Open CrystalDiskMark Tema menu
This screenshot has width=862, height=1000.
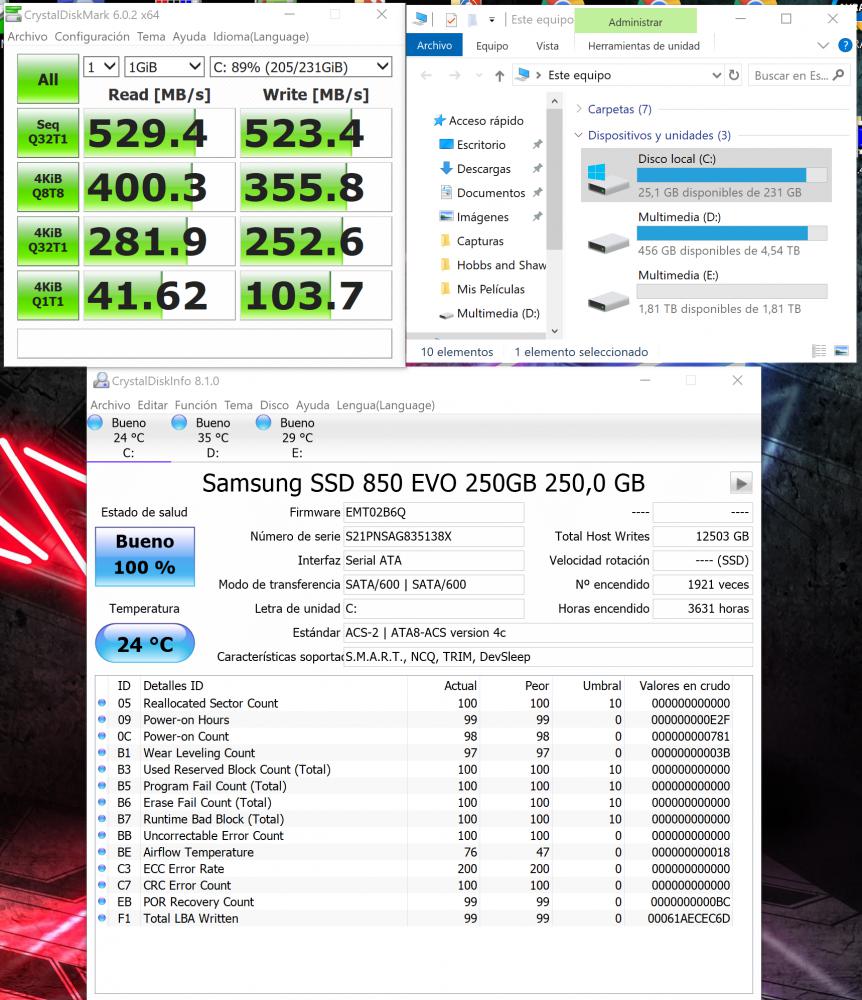[x=151, y=36]
